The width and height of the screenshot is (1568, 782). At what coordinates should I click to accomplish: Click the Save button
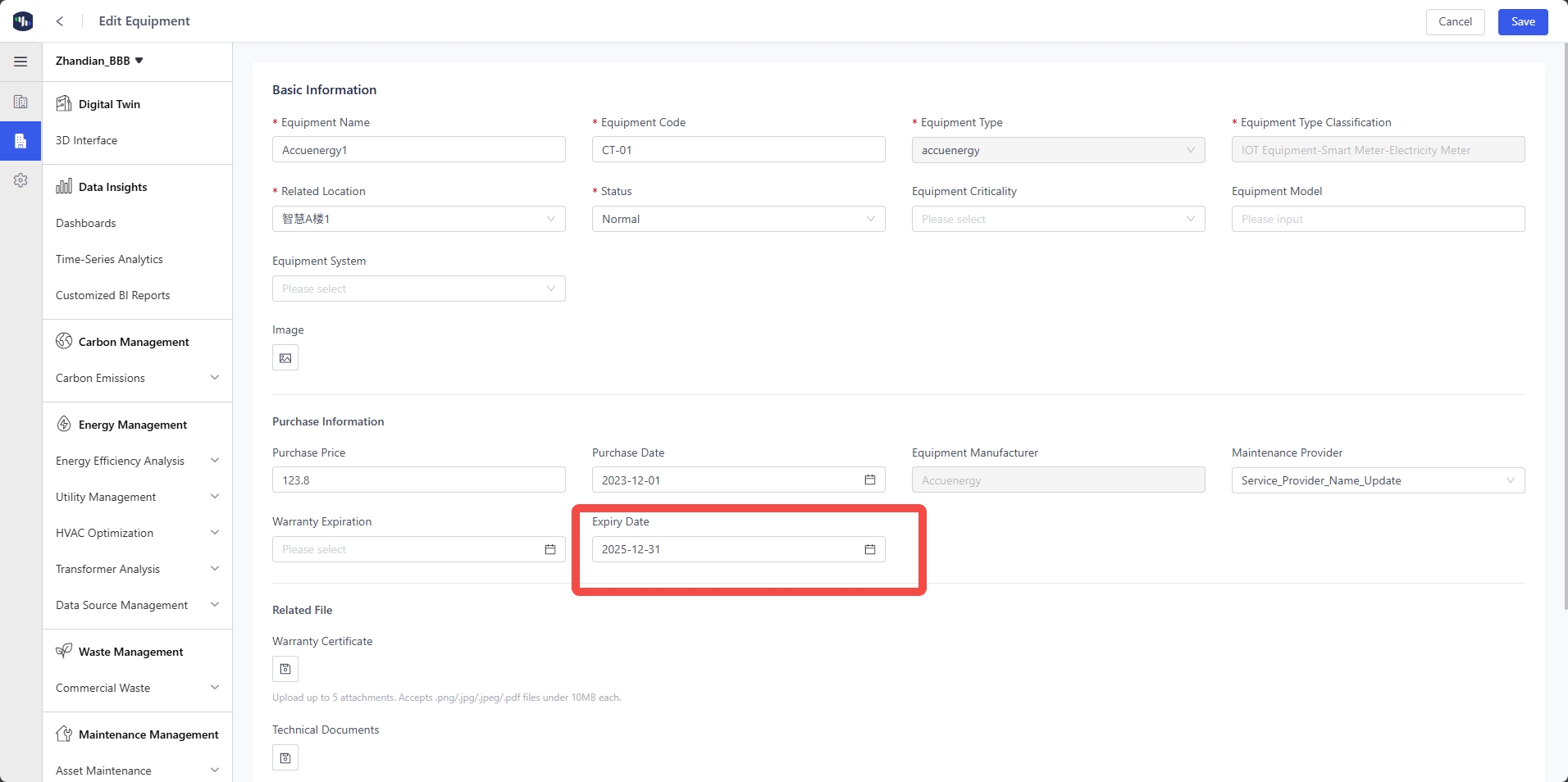(1522, 21)
